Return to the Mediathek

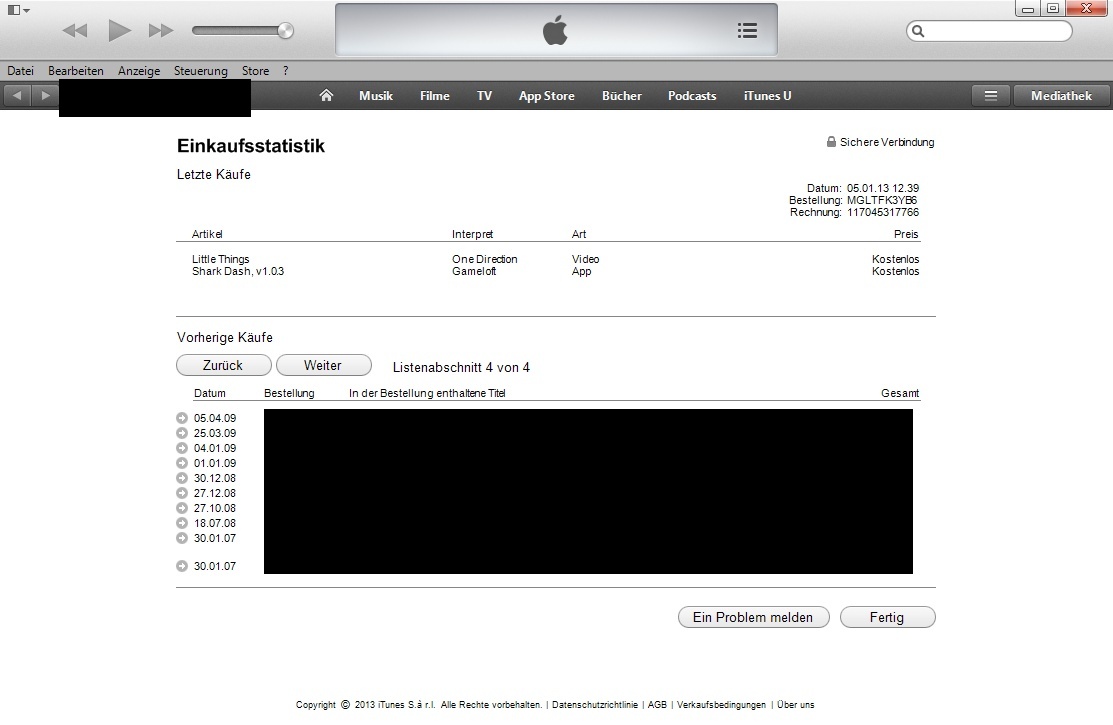coord(1061,95)
